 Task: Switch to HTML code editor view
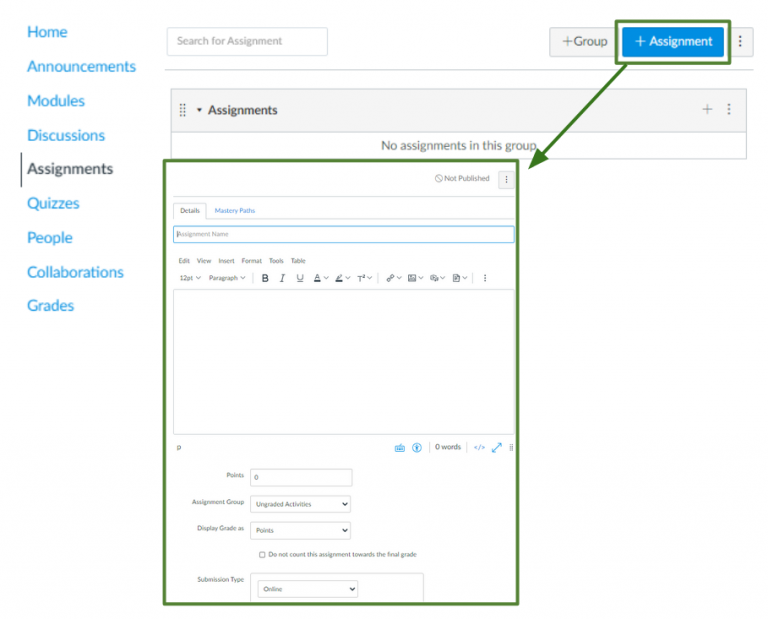point(480,448)
